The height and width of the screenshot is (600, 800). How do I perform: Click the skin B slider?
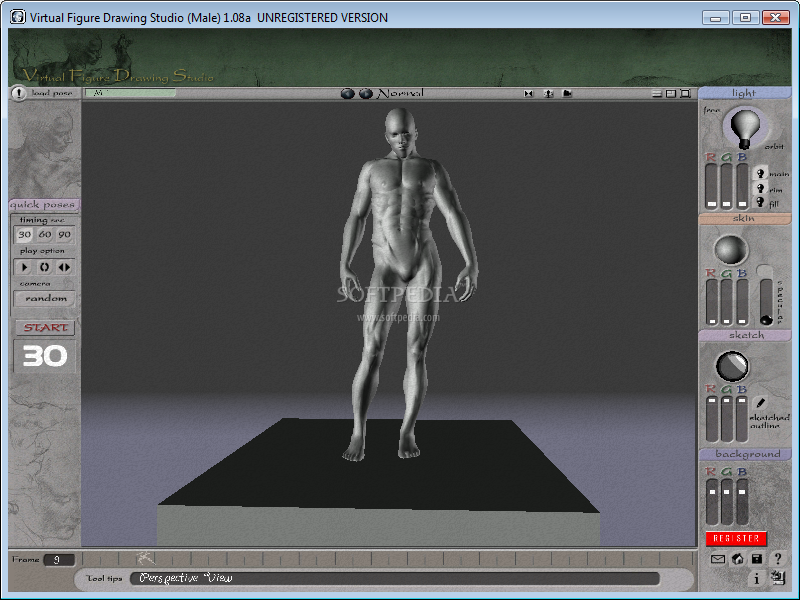click(x=742, y=302)
